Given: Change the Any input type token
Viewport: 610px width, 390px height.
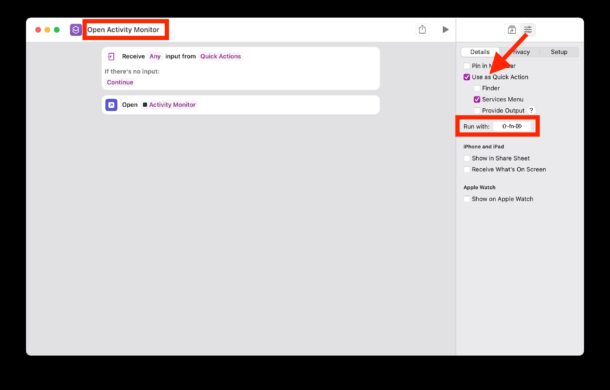Looking at the screenshot, I should 155,56.
